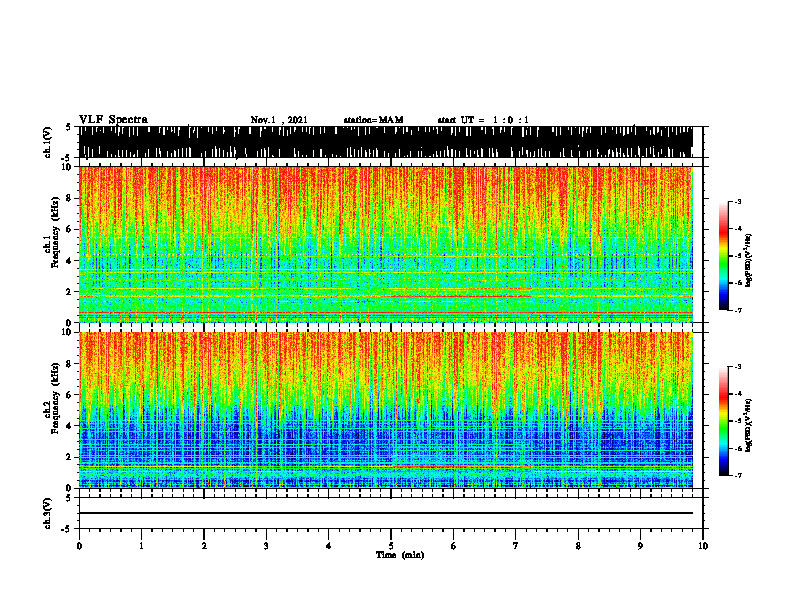Screen dimensions: 792x612
Task: Click the time axis tick label "5"
Action: [391, 546]
